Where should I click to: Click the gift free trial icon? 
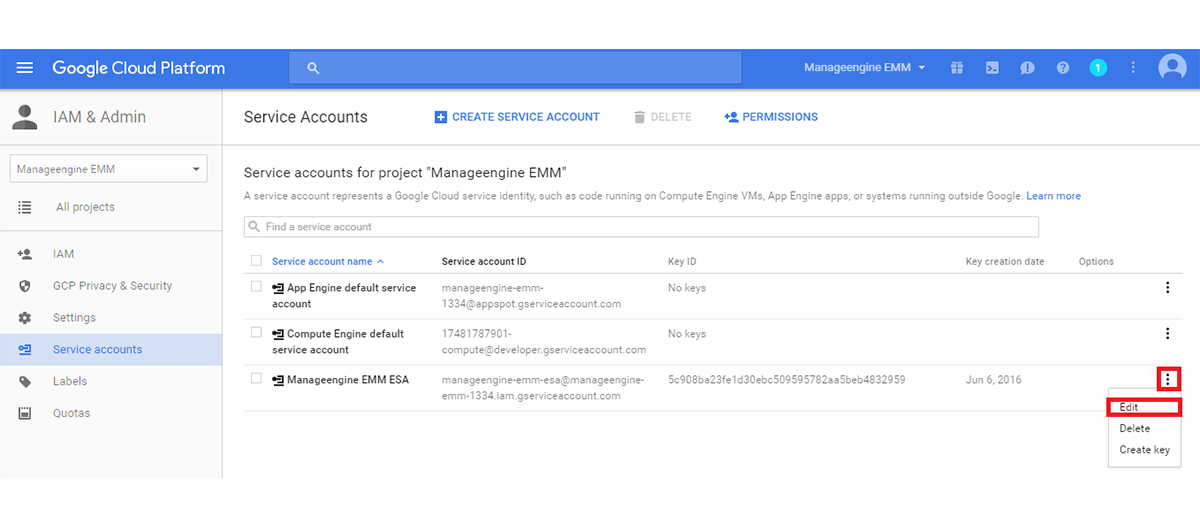point(957,68)
